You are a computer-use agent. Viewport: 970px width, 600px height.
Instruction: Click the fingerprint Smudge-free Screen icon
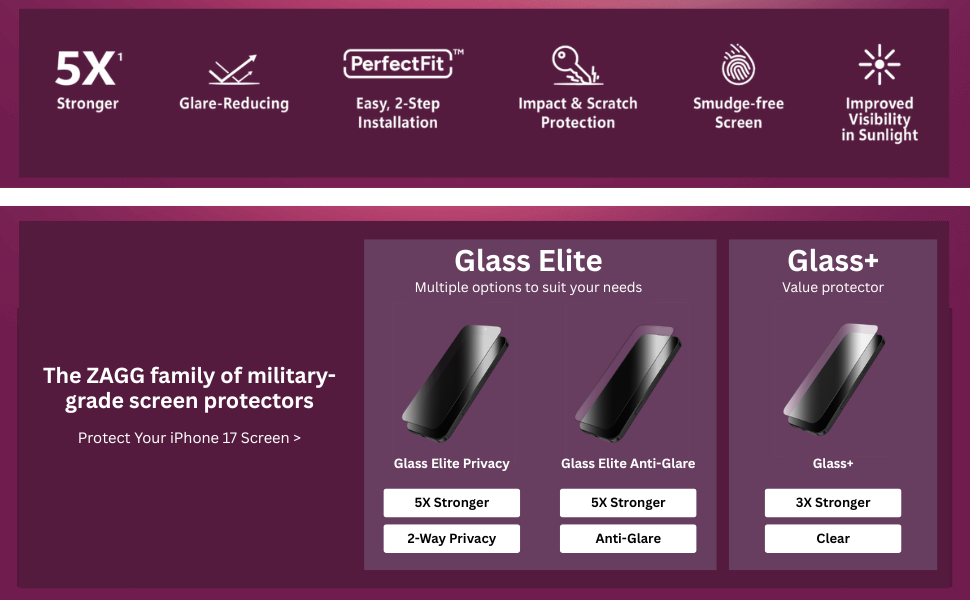click(738, 64)
